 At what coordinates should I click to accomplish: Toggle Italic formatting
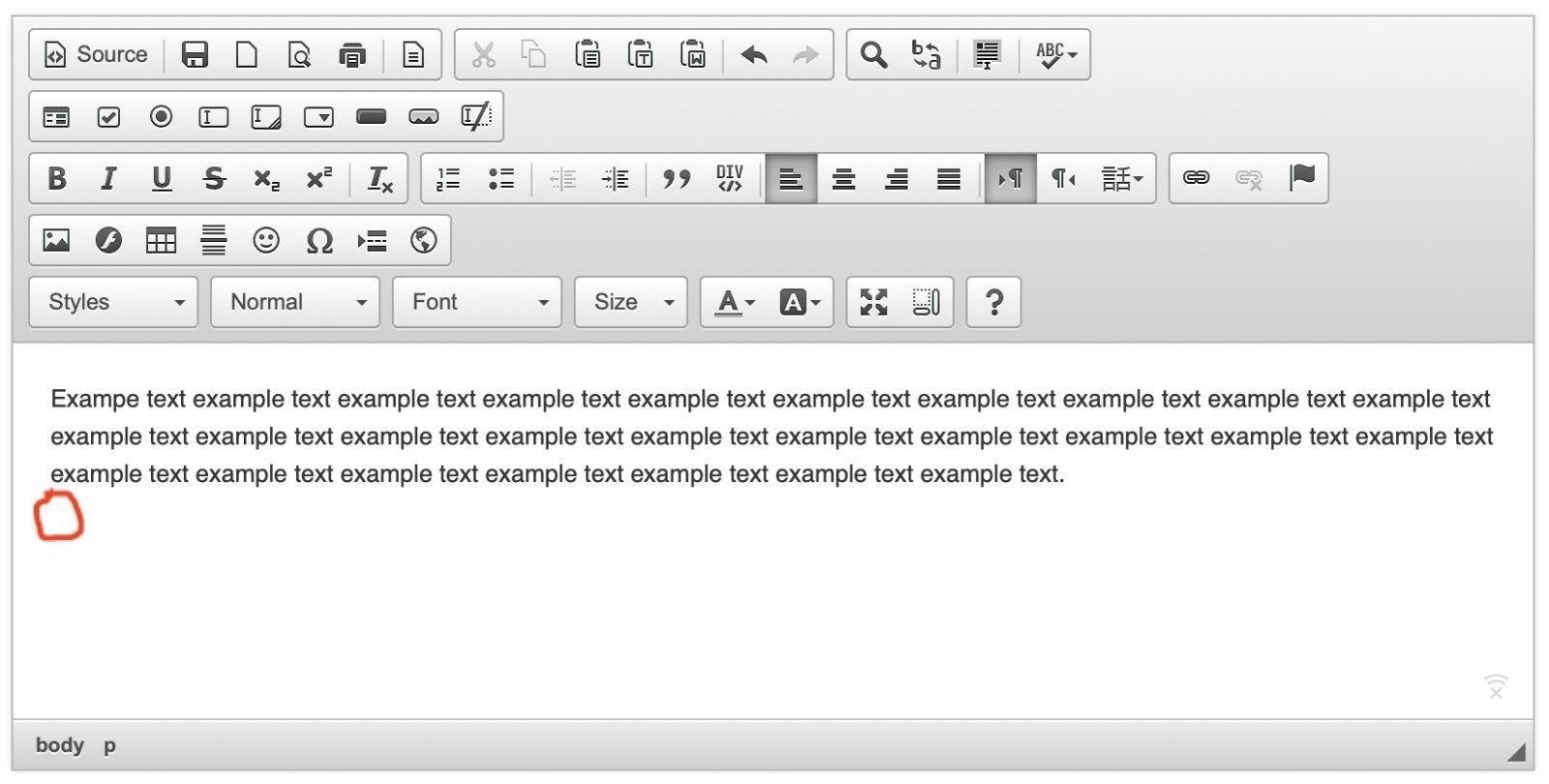[x=108, y=178]
